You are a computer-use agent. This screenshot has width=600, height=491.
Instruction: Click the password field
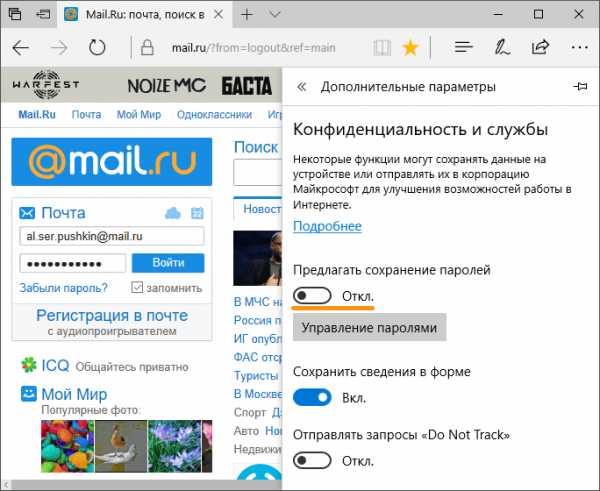[73, 263]
